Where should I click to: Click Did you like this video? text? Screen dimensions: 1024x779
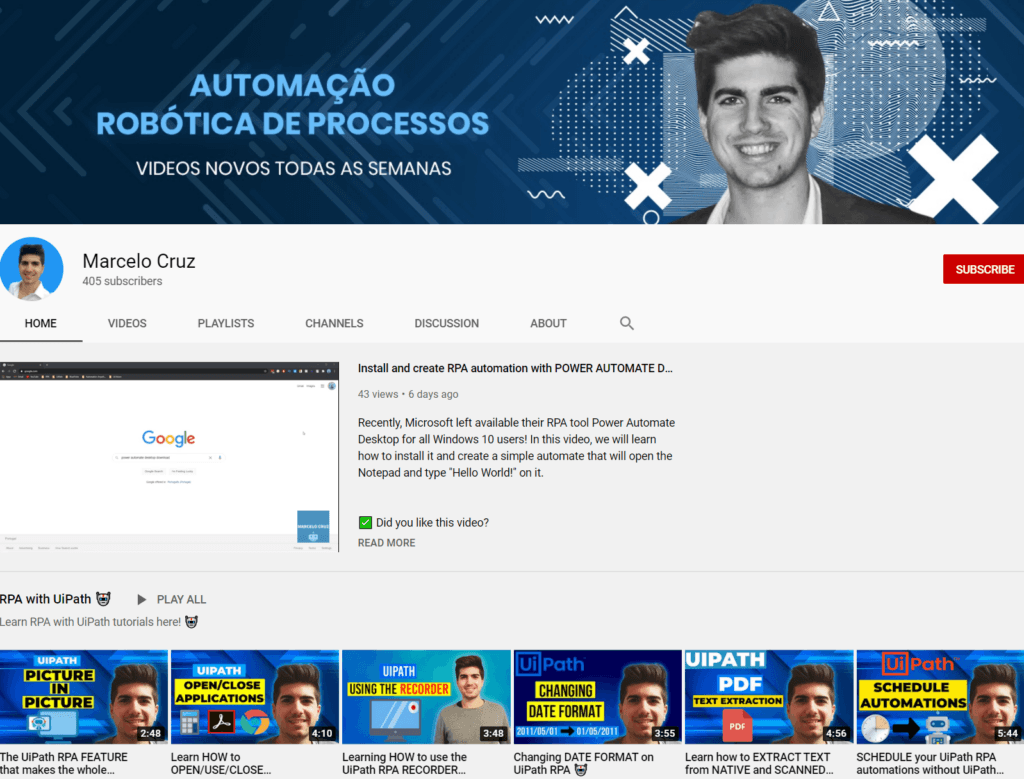coord(432,522)
